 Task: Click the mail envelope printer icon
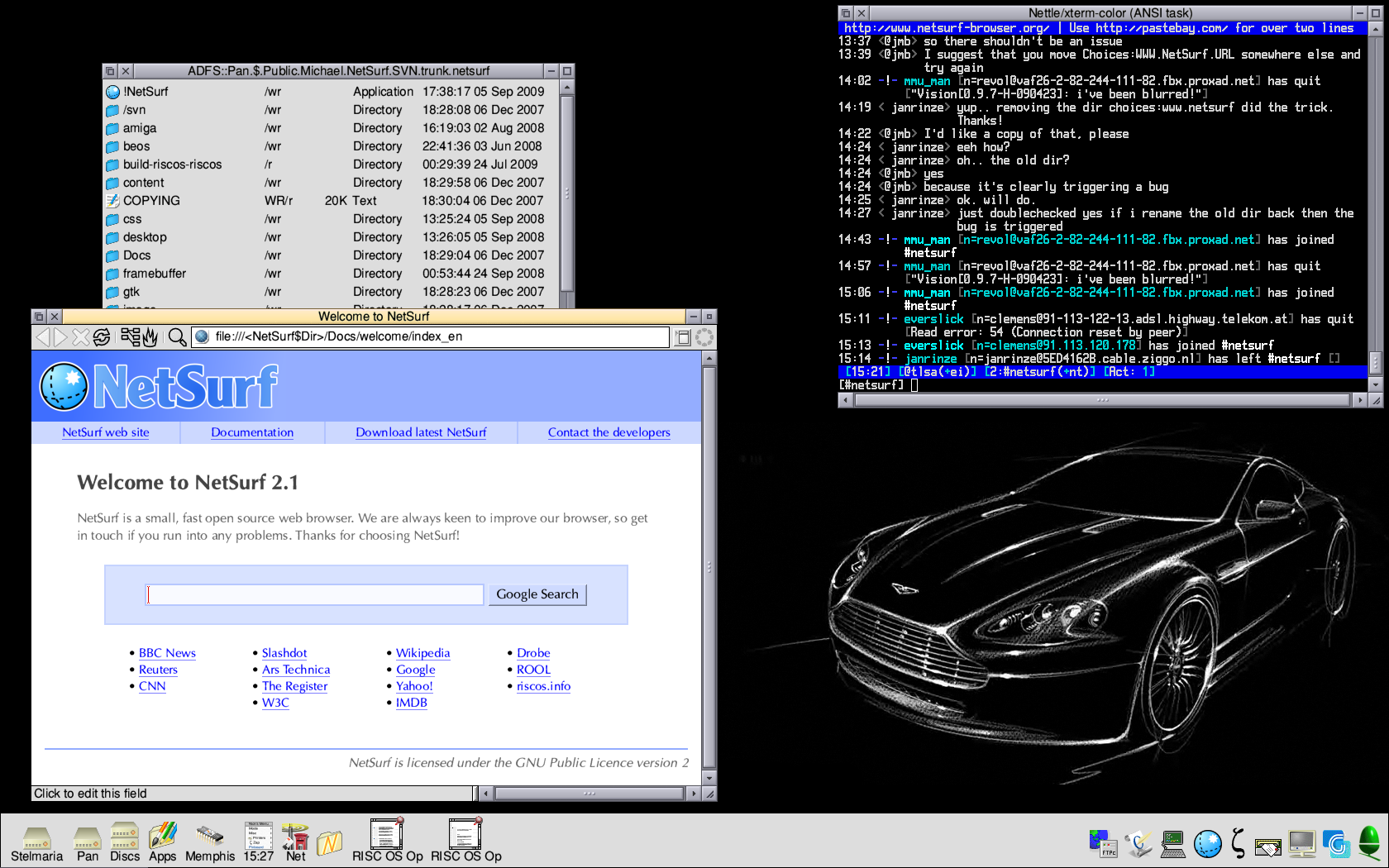[1267, 847]
